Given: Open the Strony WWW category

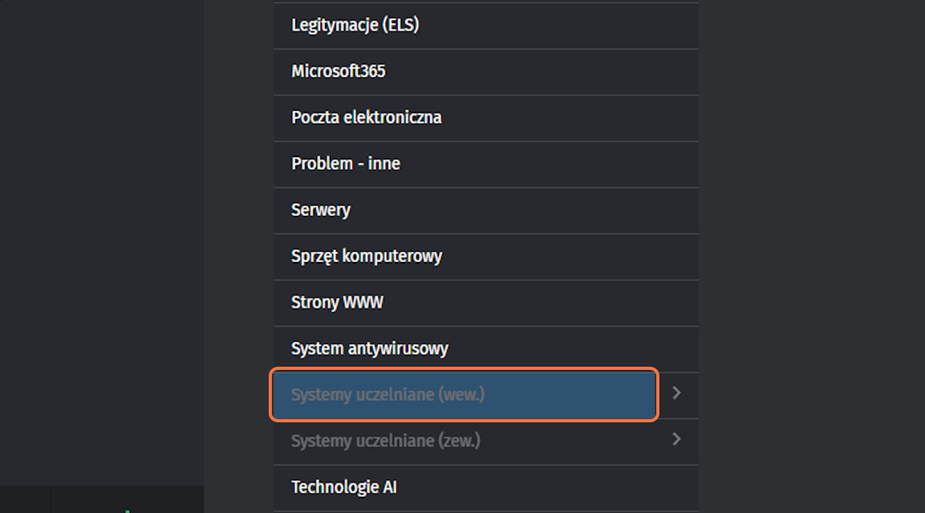Looking at the screenshot, I should pyautogui.click(x=337, y=302).
